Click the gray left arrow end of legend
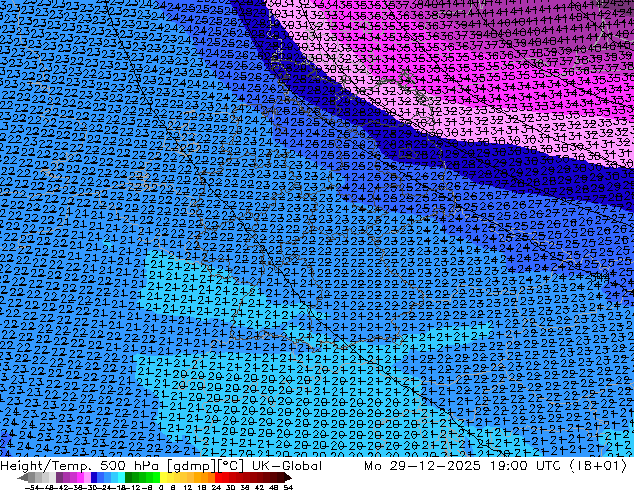 pos(22,477)
